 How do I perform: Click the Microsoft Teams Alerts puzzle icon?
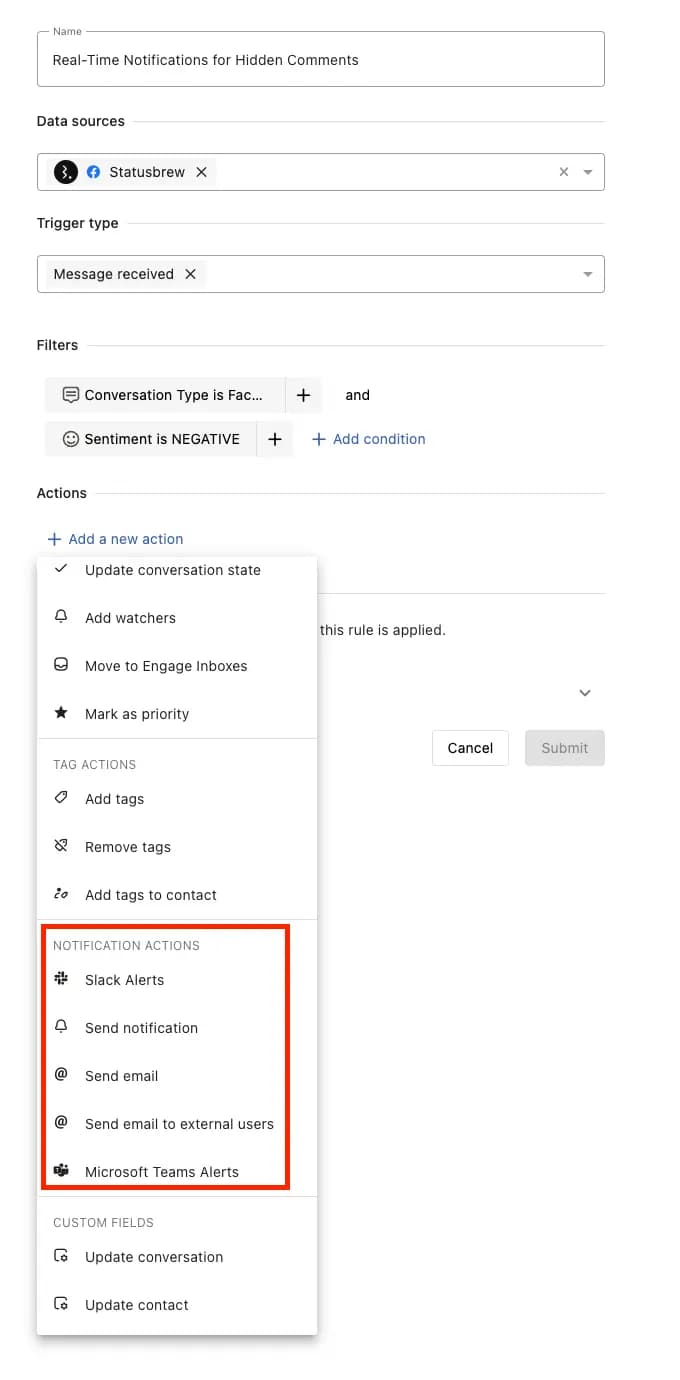(61, 1171)
